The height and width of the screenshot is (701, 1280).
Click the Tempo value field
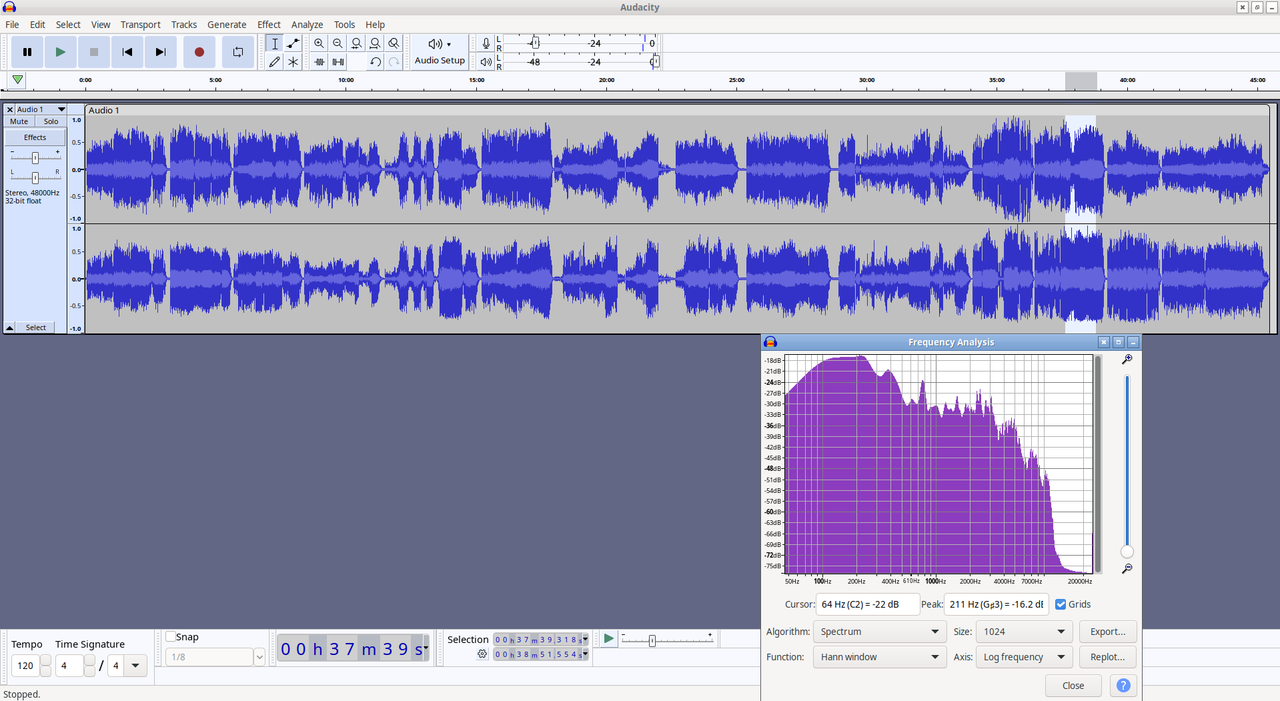[x=25, y=665]
